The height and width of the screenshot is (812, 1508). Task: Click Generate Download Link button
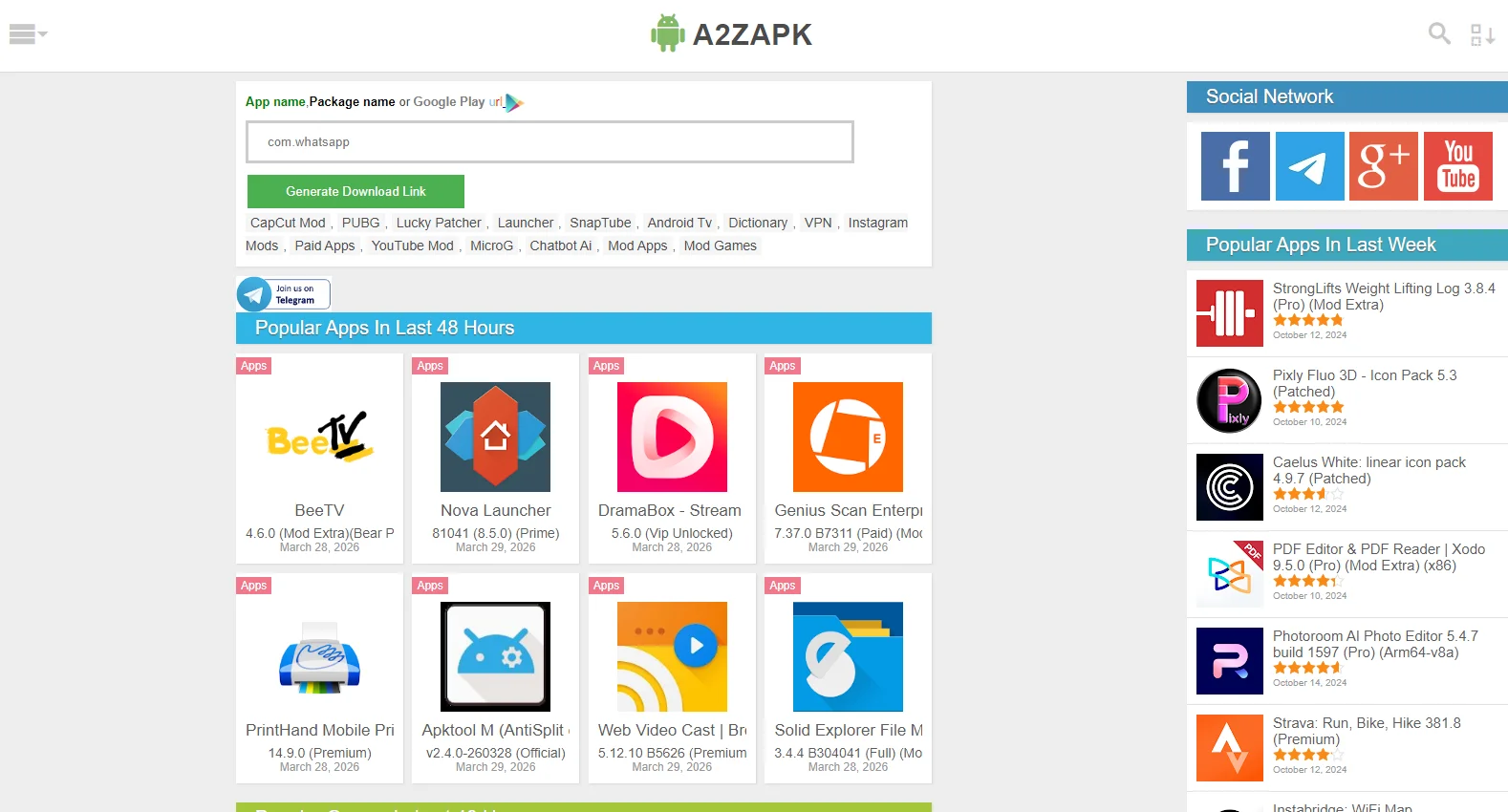tap(355, 191)
